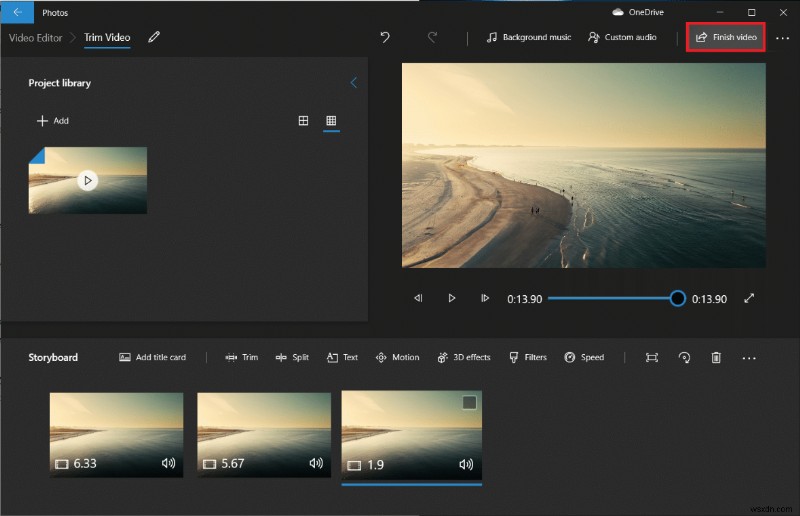The image size is (800, 516).
Task: Click the Finish video button
Action: click(726, 37)
